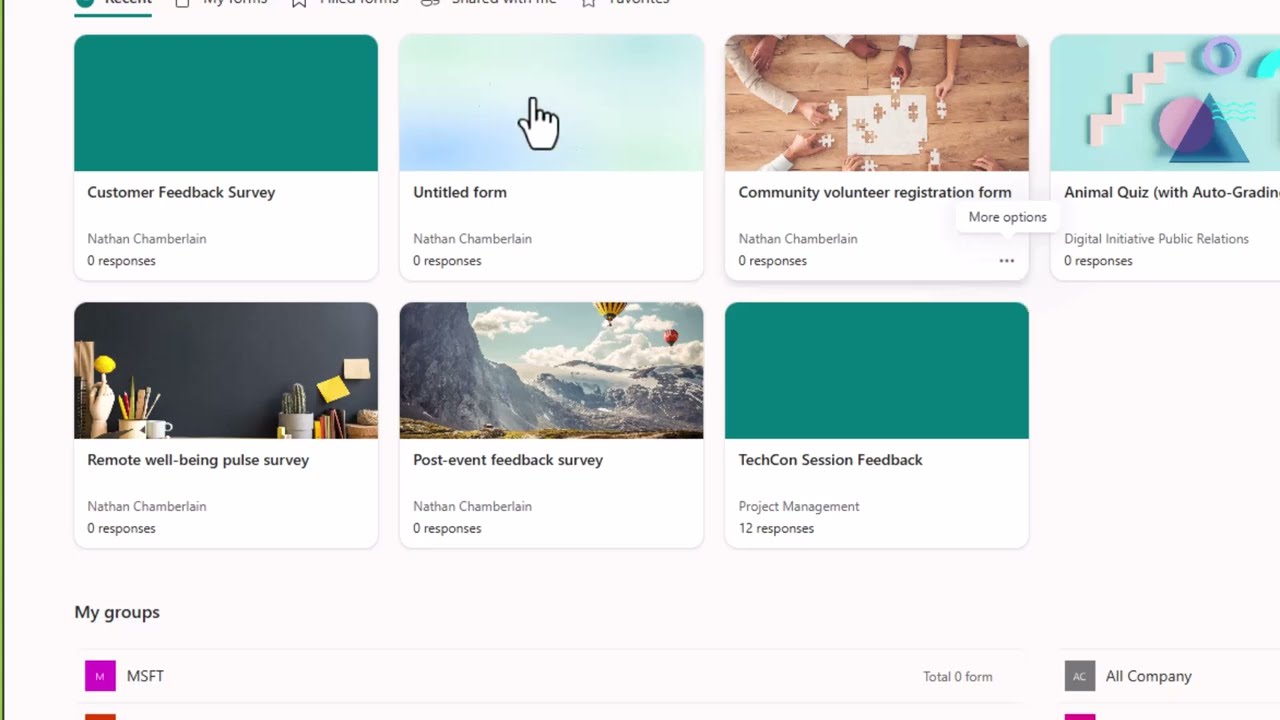This screenshot has height=720, width=1280.
Task: Open the Animal Quiz cover image
Action: pos(1165,103)
